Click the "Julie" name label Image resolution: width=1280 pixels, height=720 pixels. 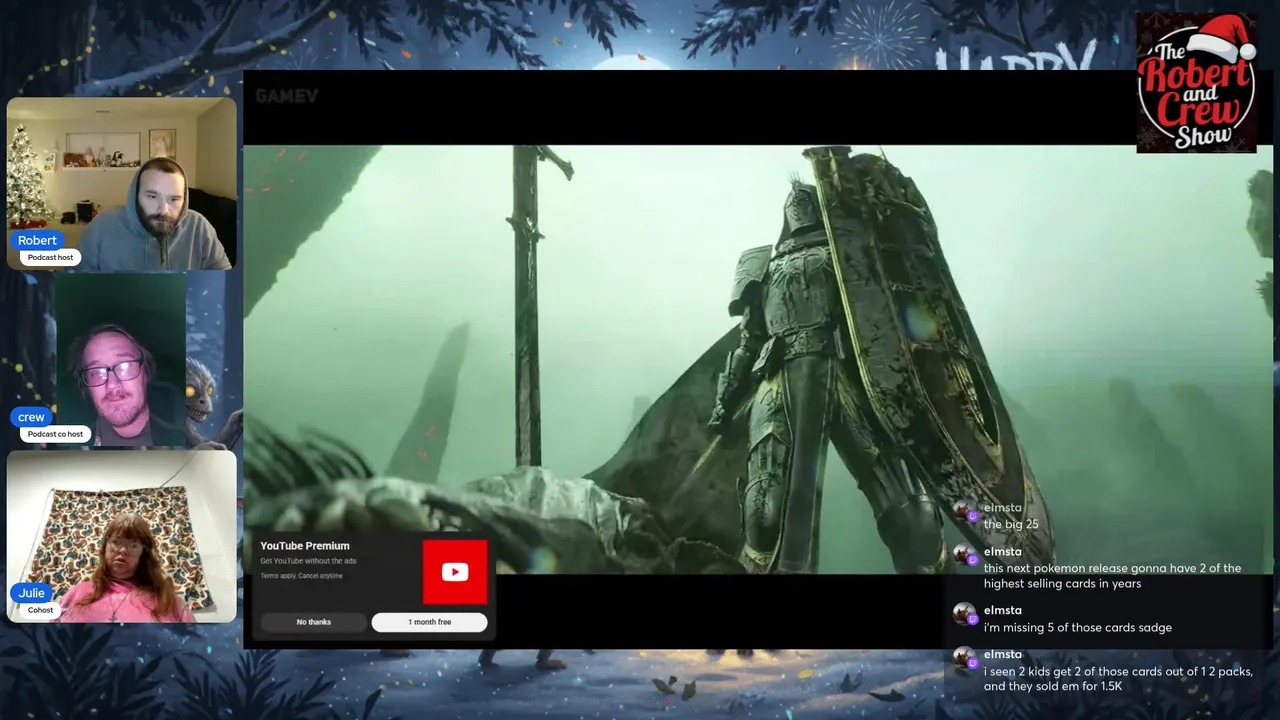(x=32, y=593)
